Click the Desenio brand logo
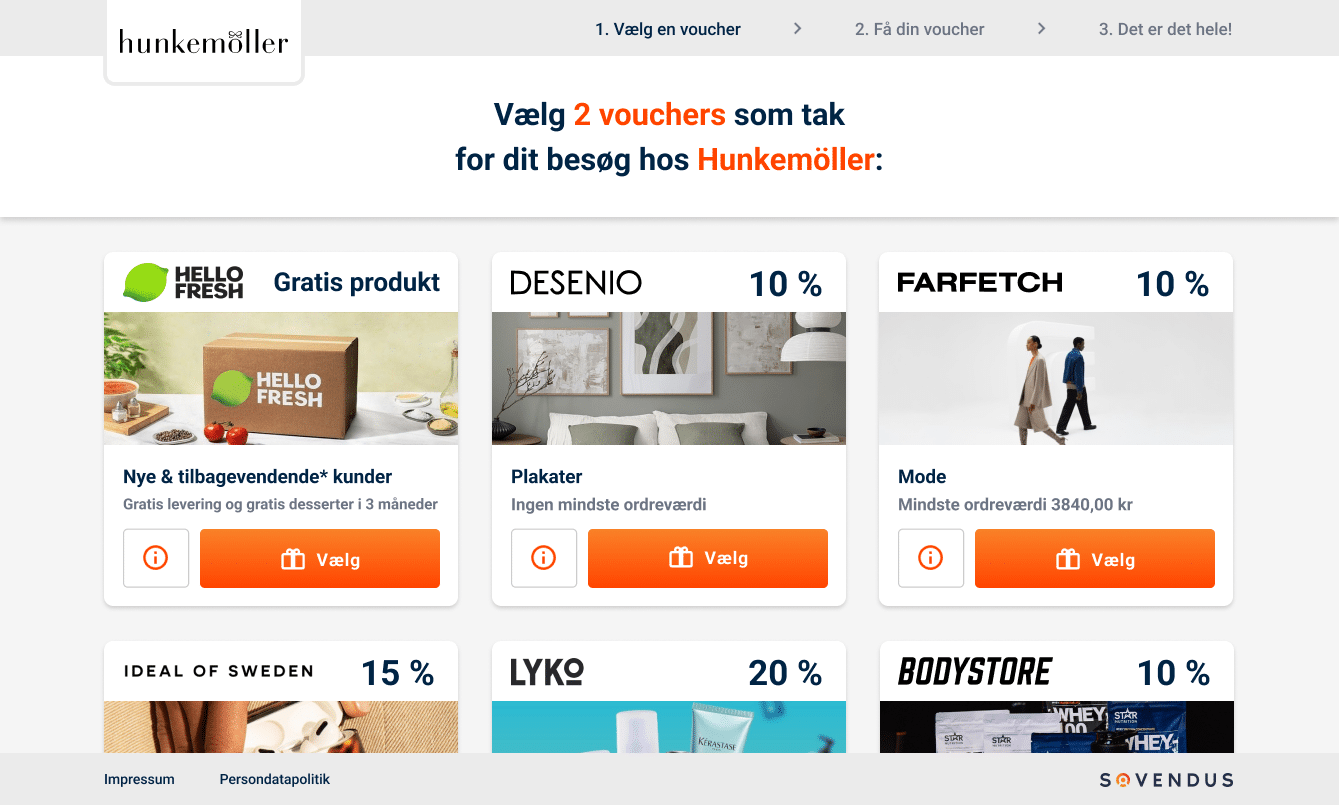This screenshot has width=1339, height=805. pyautogui.click(x=576, y=283)
